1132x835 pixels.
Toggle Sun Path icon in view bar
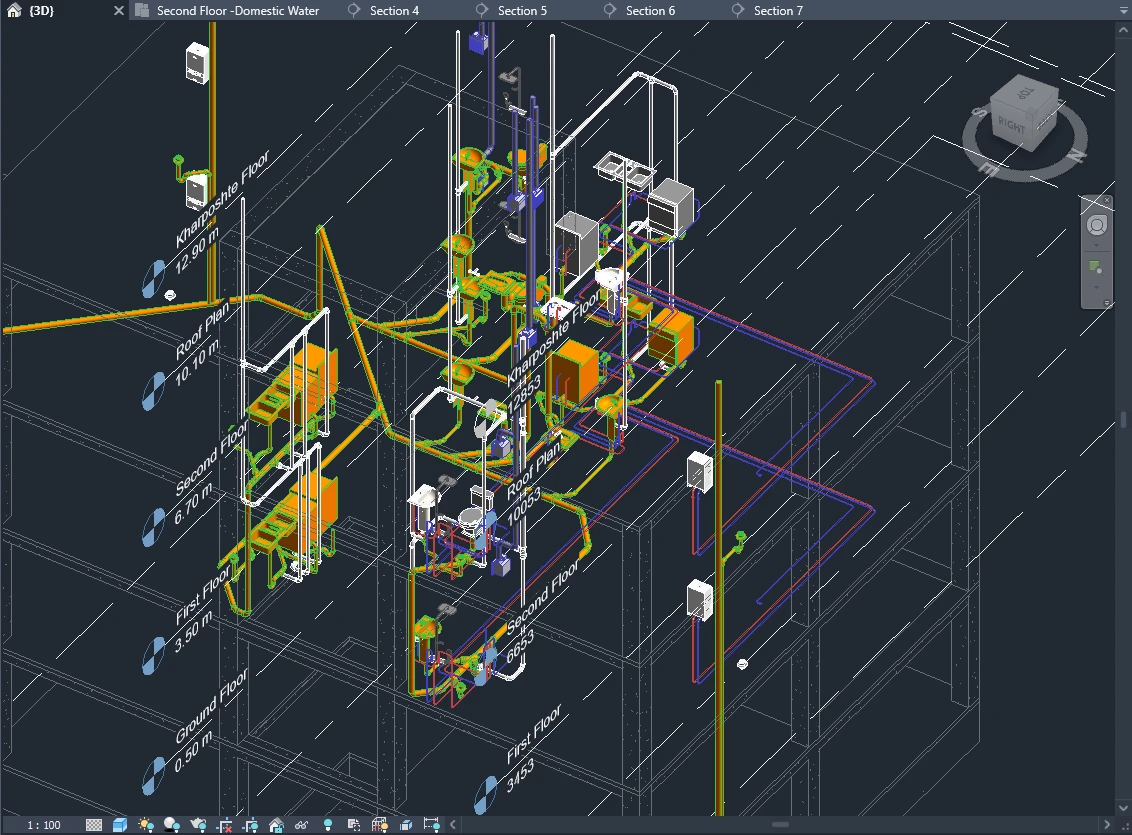[x=147, y=825]
